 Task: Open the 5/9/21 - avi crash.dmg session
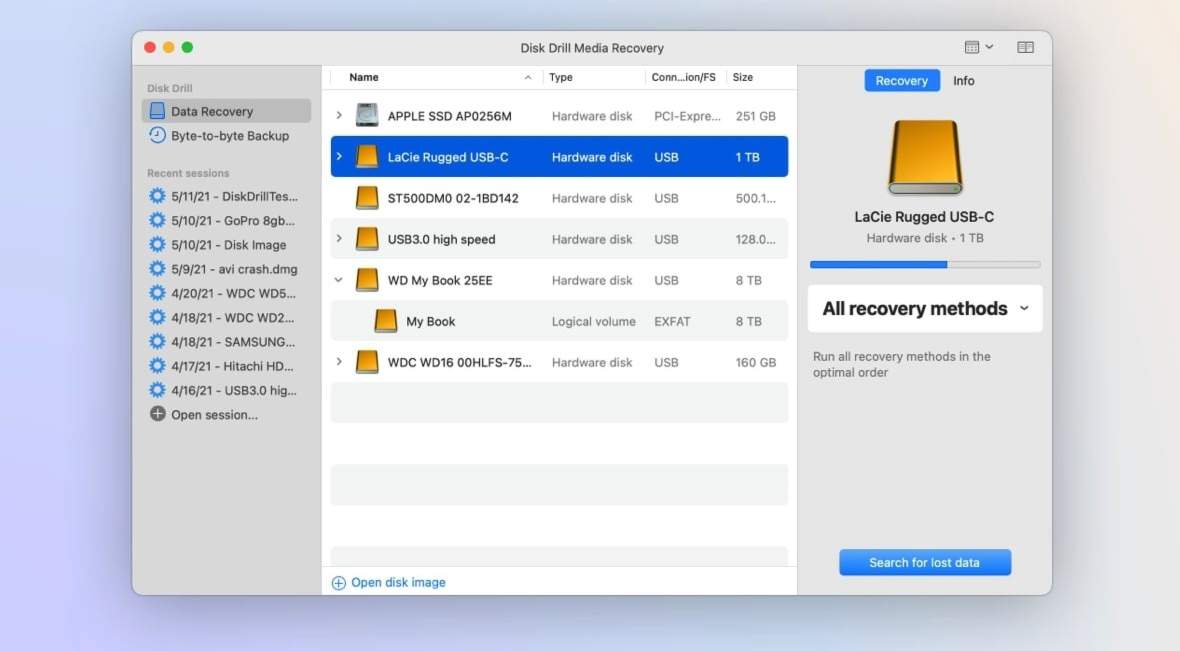pos(234,269)
